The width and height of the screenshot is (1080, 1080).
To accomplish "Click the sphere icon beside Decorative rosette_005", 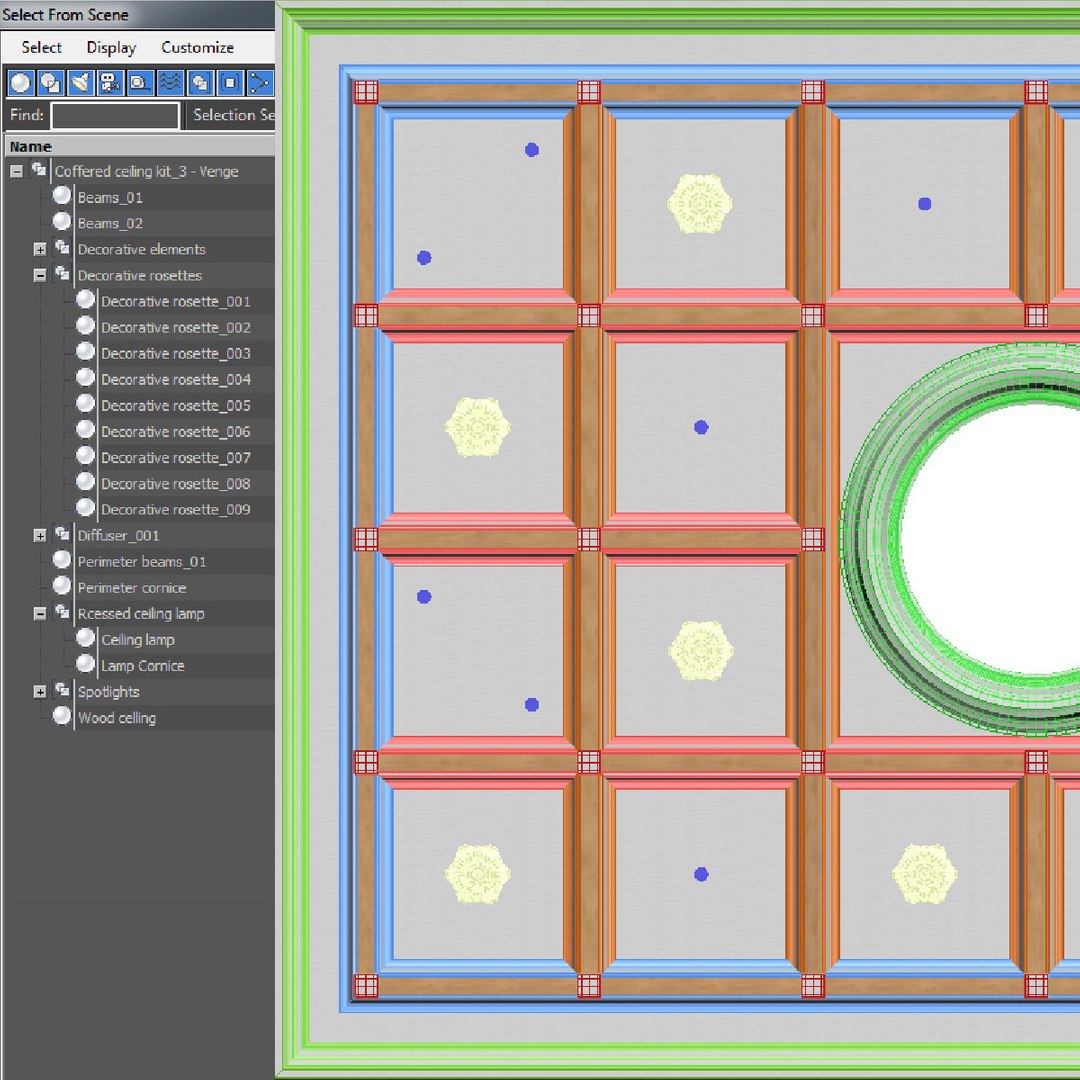I will [x=85, y=404].
